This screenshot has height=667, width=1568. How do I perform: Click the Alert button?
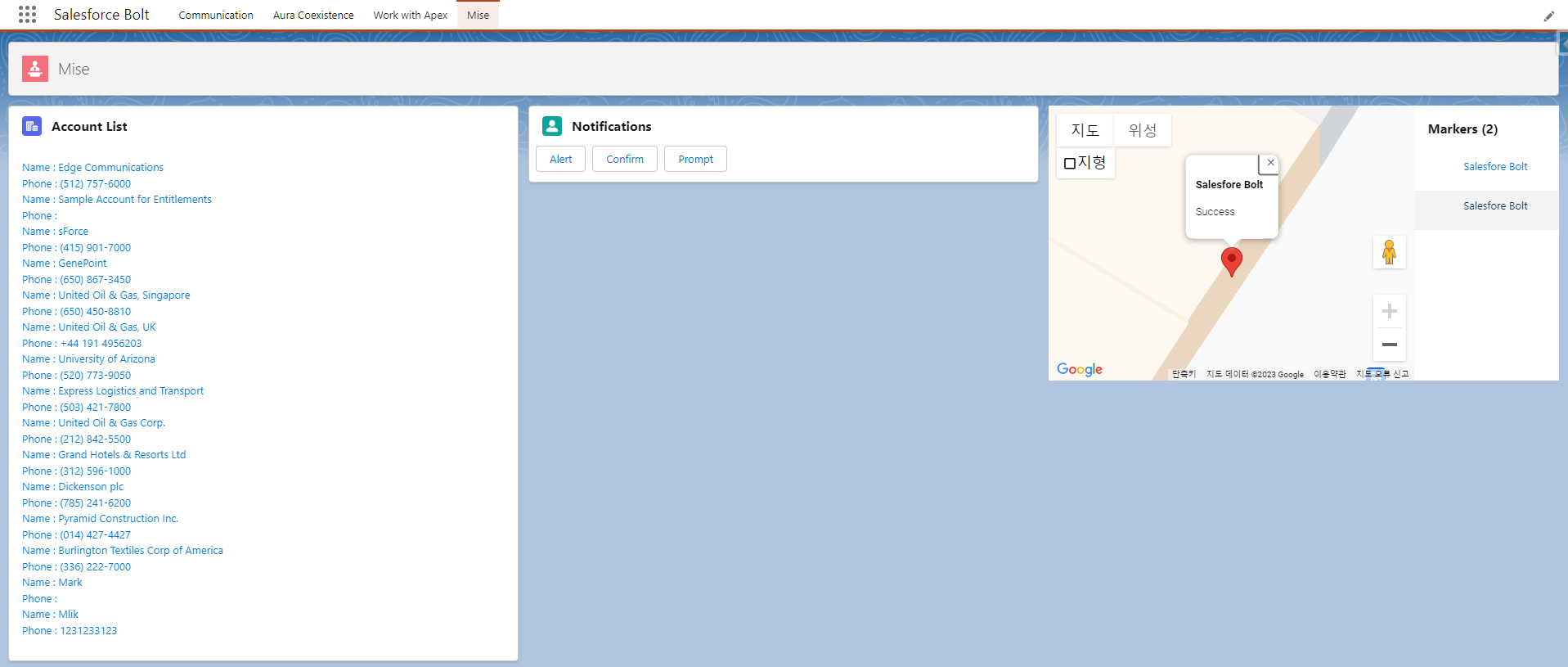coord(561,159)
